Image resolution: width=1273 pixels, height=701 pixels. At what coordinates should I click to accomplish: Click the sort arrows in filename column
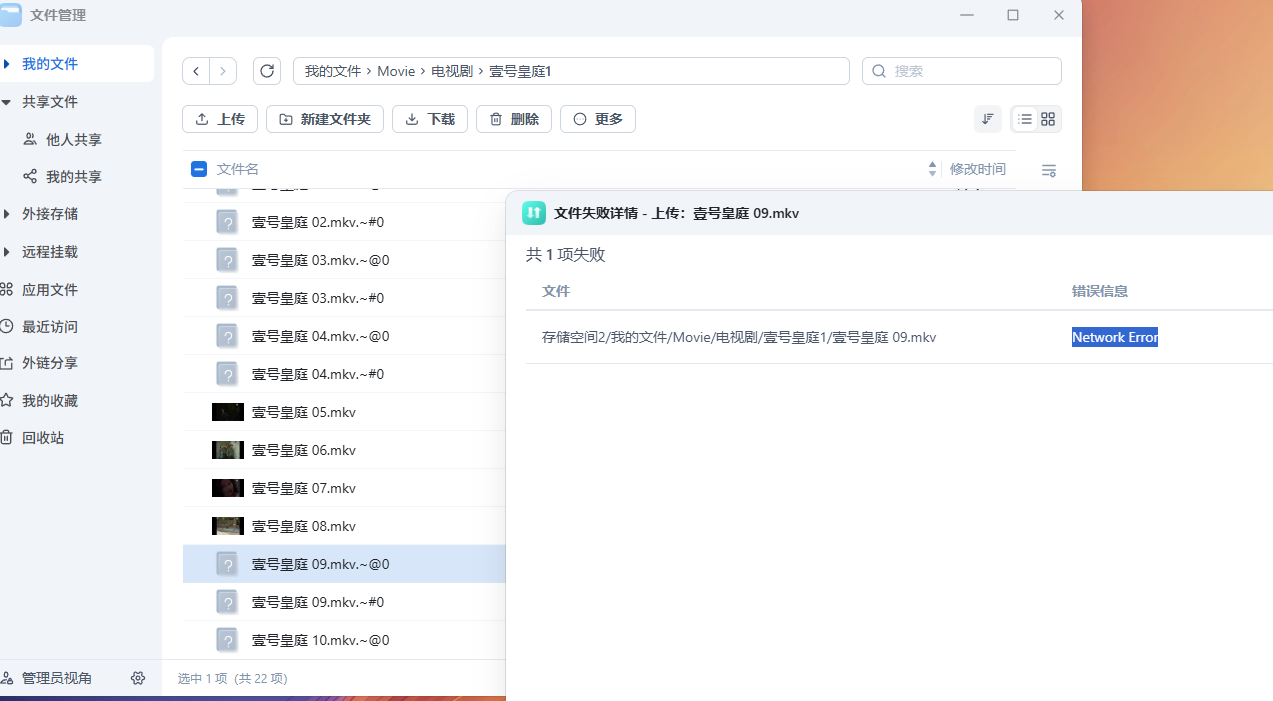tap(932, 169)
